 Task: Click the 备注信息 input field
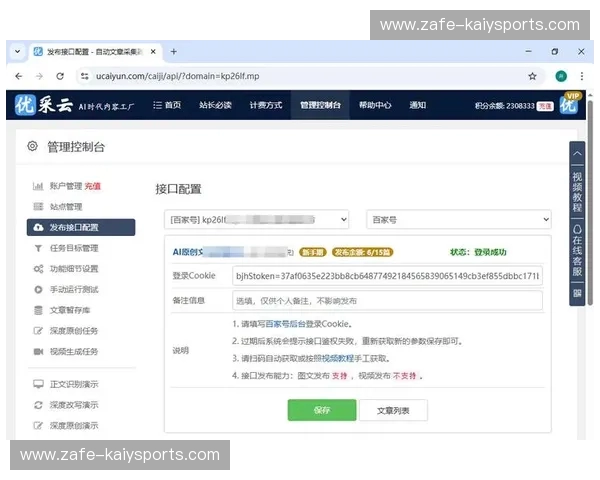pos(387,300)
